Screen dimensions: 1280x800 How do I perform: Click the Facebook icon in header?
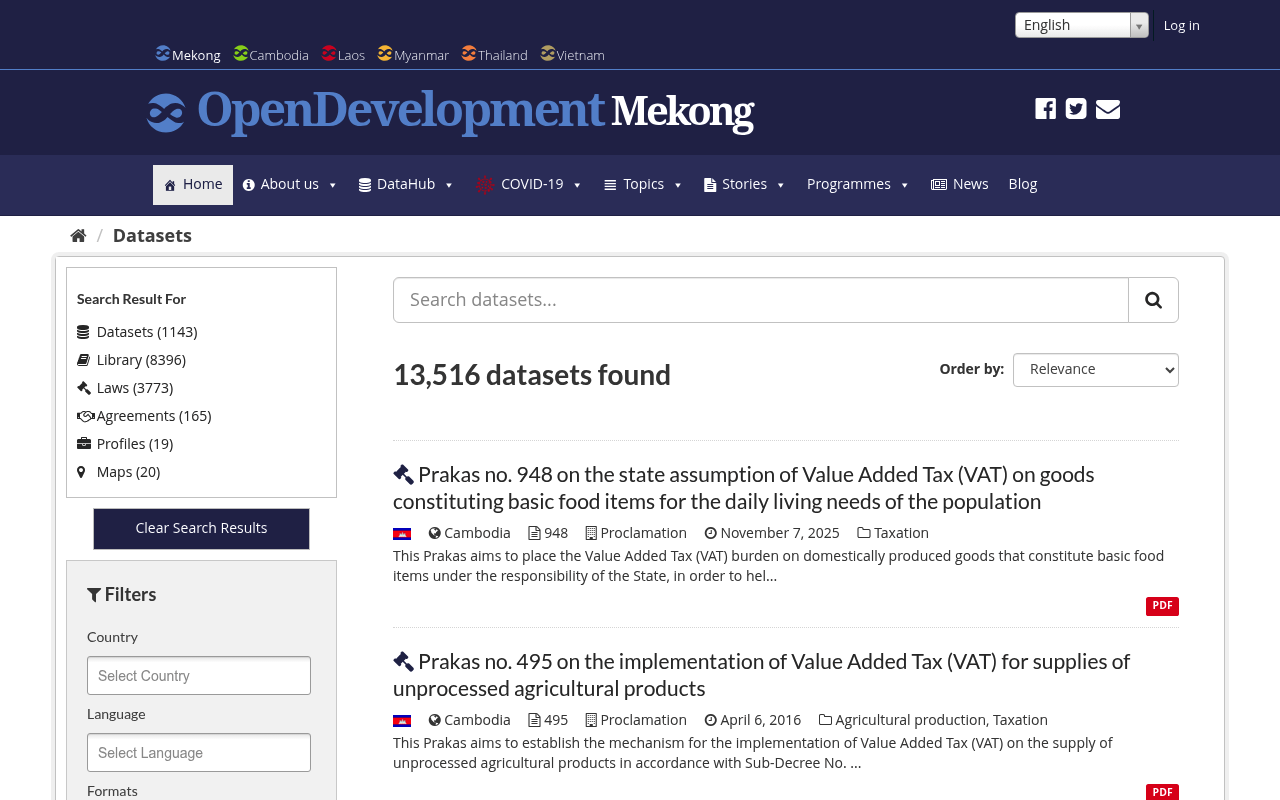1045,109
